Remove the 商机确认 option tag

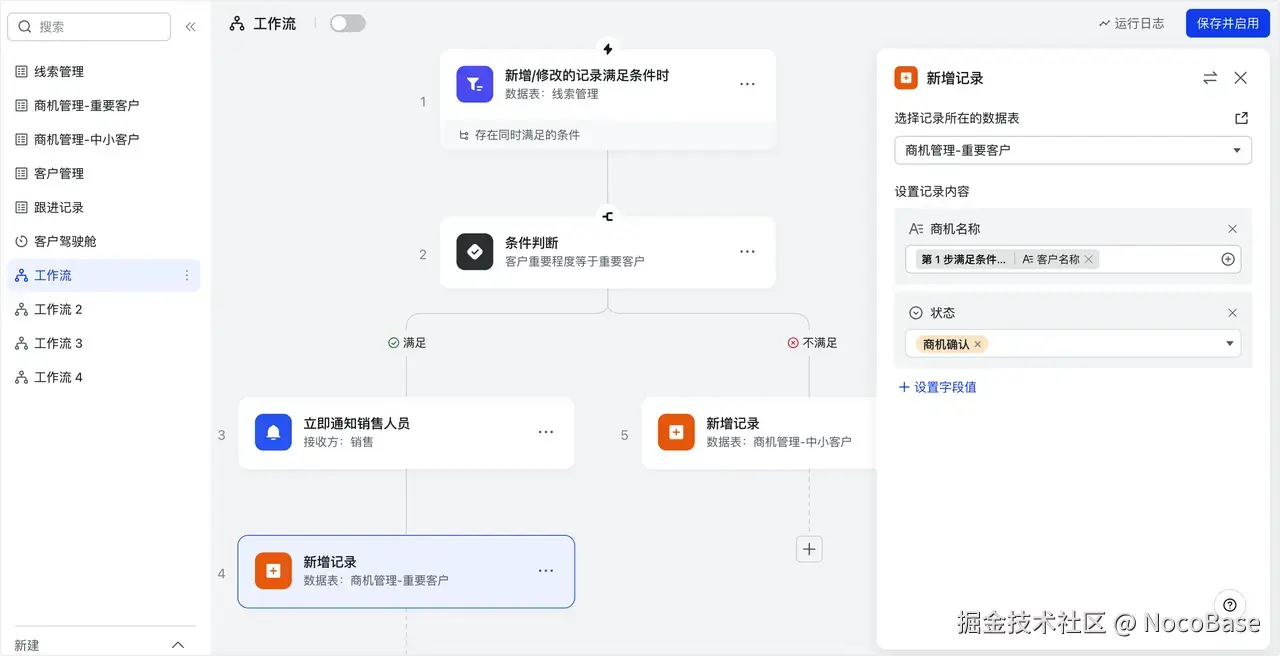pos(978,344)
